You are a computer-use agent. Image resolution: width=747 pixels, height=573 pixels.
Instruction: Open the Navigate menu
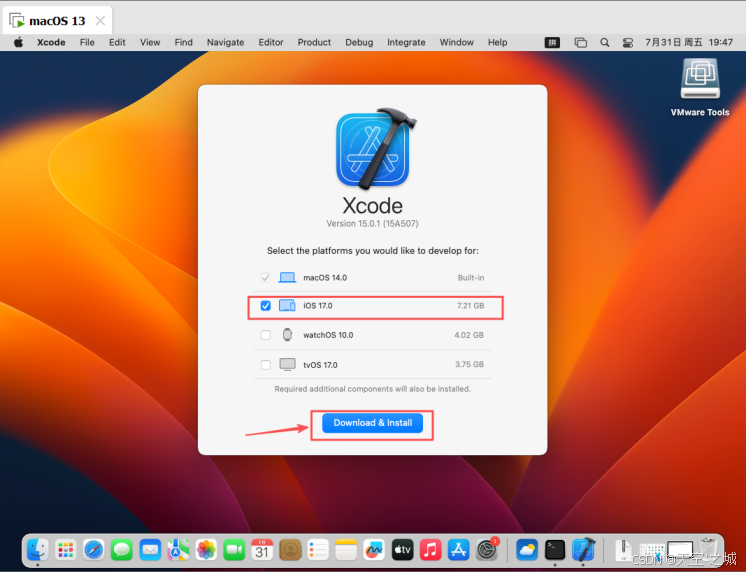click(x=225, y=42)
